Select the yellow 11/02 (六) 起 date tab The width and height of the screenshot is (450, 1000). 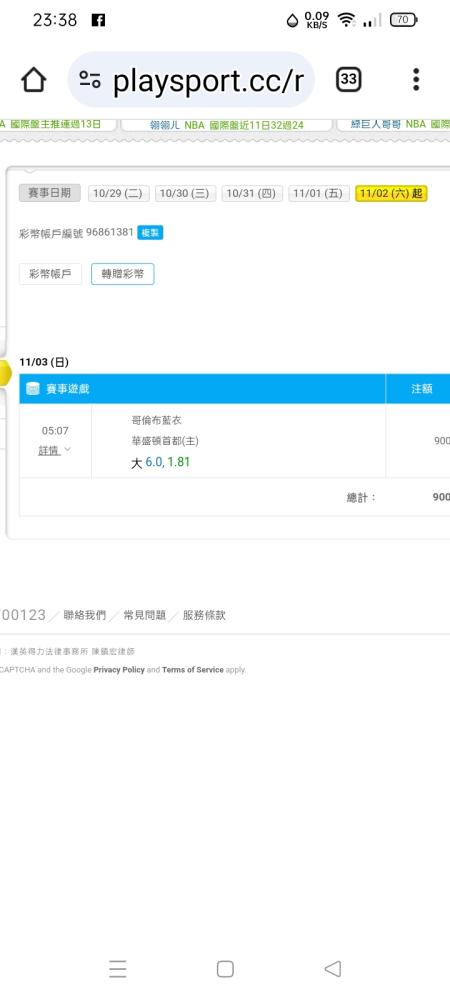(391, 193)
